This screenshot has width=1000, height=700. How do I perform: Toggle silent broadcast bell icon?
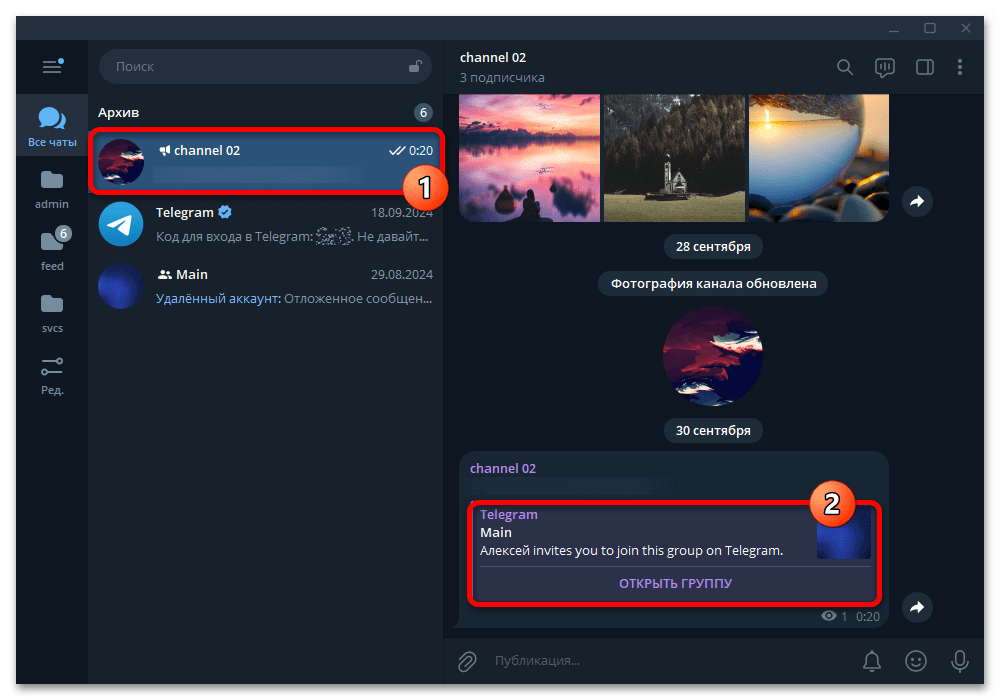[x=872, y=661]
